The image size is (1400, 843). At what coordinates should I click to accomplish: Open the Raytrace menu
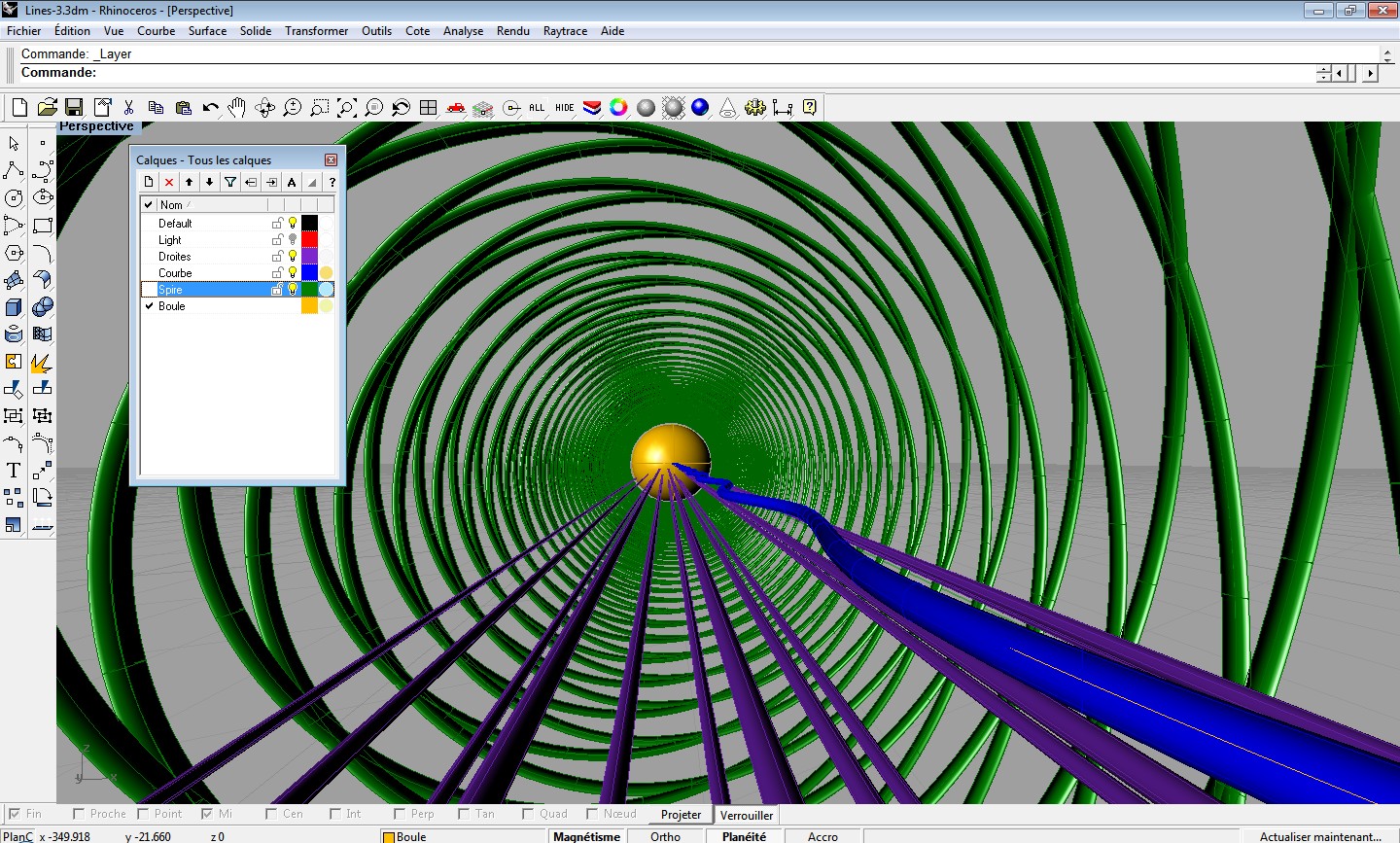[565, 31]
